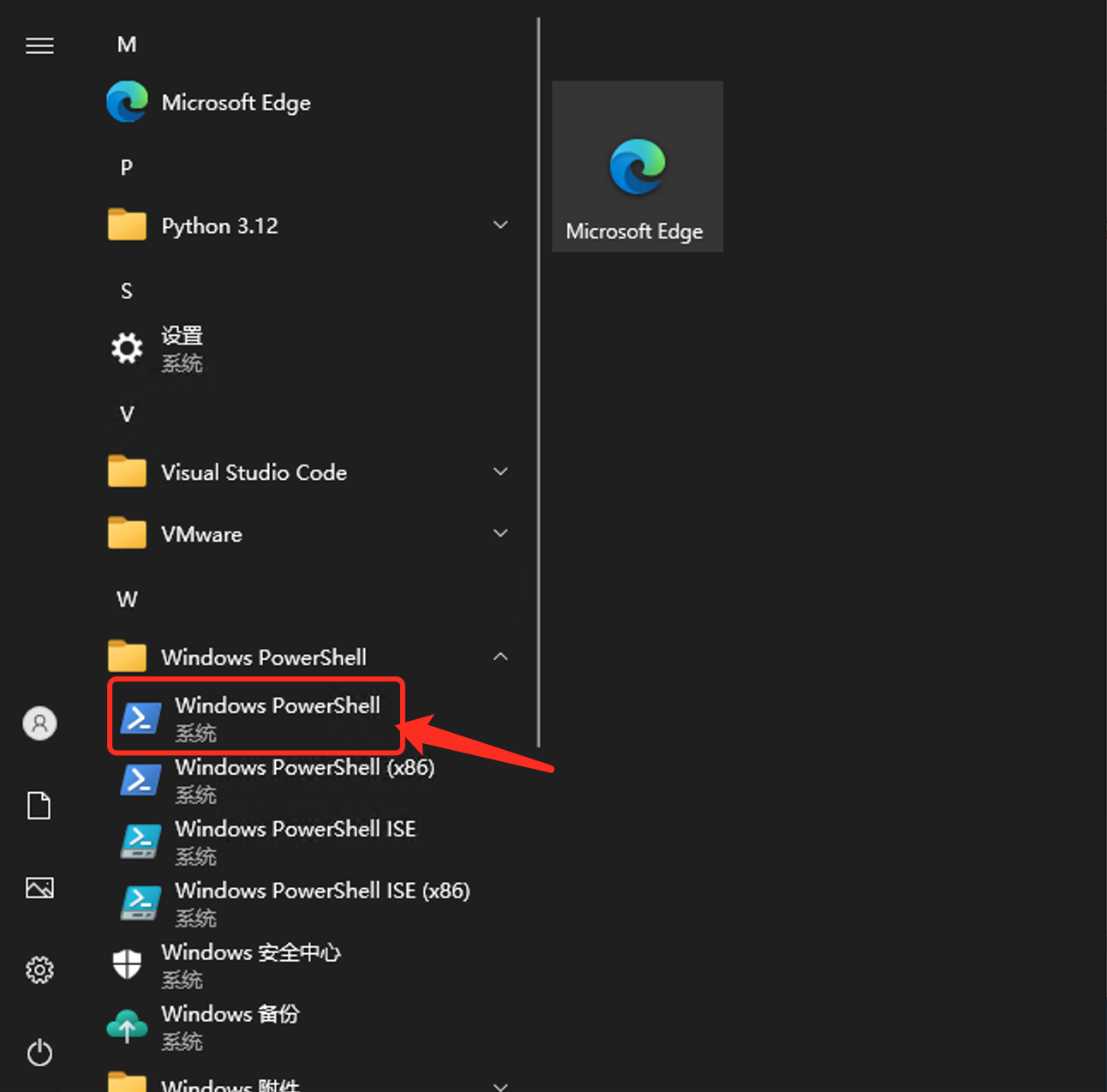Click the Windows PowerShell folder icon
1107x1092 pixels.
(x=127, y=657)
